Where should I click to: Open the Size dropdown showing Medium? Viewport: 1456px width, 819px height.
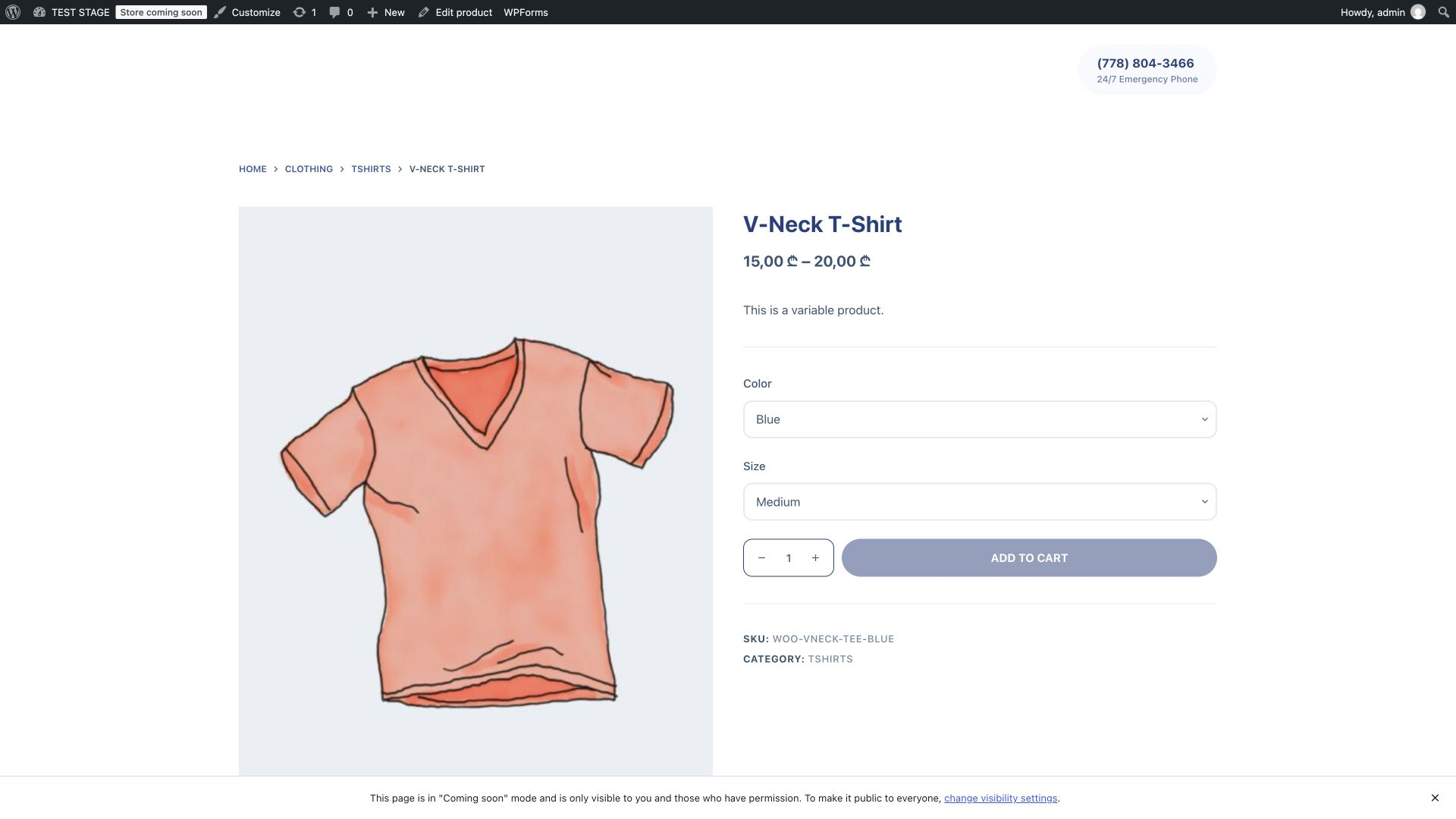(x=980, y=502)
